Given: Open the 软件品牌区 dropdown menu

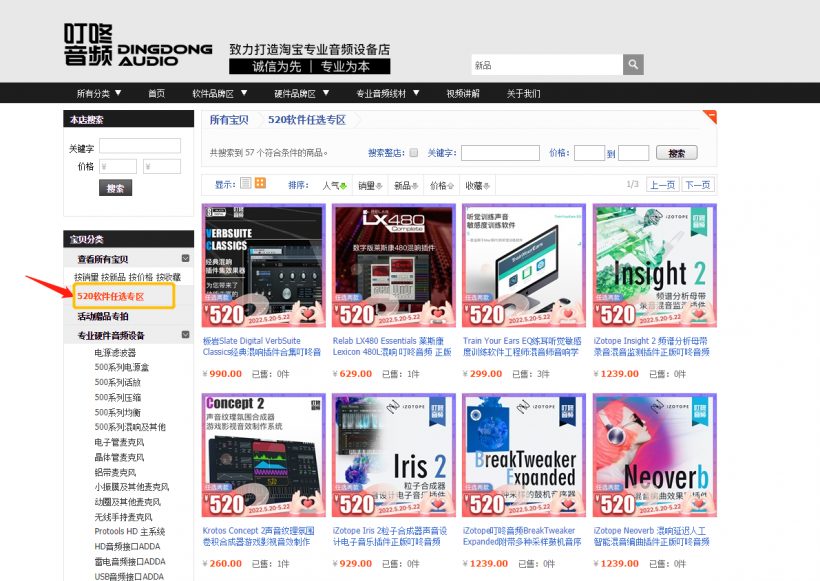Looking at the screenshot, I should click(220, 93).
